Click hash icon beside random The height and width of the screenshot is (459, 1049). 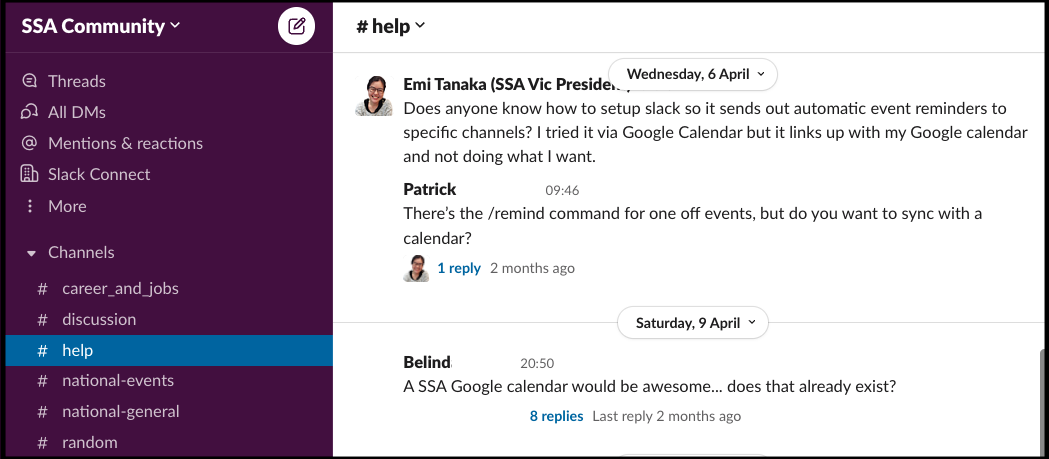click(42, 442)
